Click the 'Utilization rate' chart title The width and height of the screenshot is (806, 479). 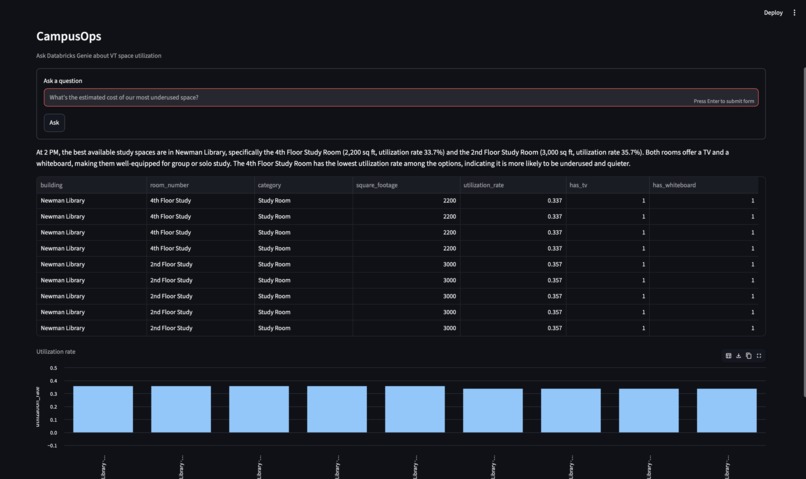pyautogui.click(x=56, y=352)
